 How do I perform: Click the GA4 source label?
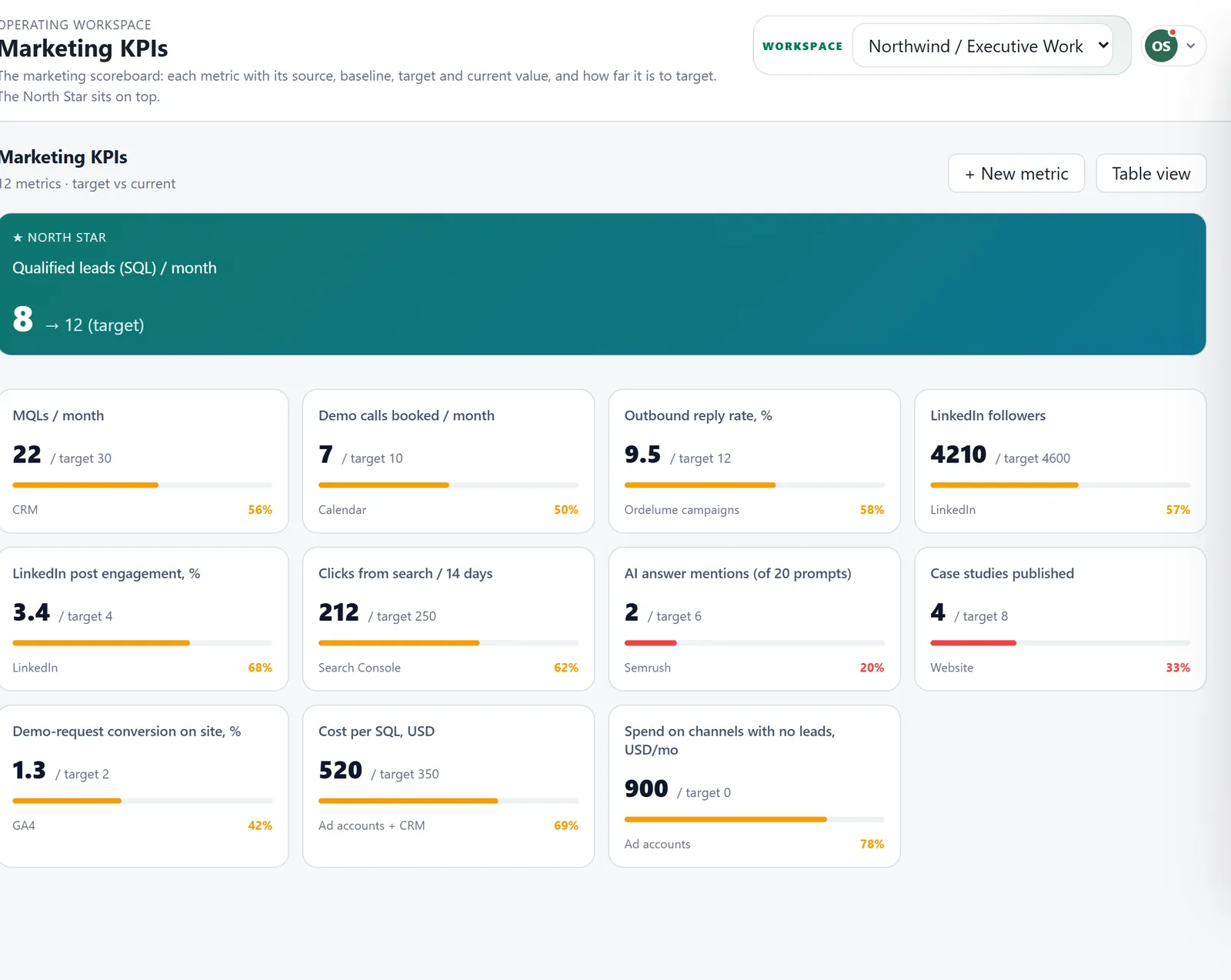(x=24, y=825)
